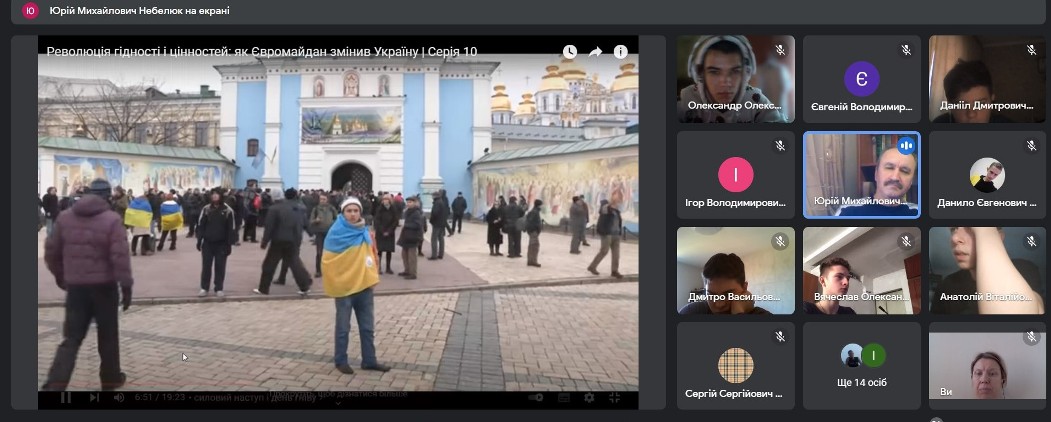Toggle the autoplay switch in player
This screenshot has height=422, width=1051.
[x=536, y=397]
